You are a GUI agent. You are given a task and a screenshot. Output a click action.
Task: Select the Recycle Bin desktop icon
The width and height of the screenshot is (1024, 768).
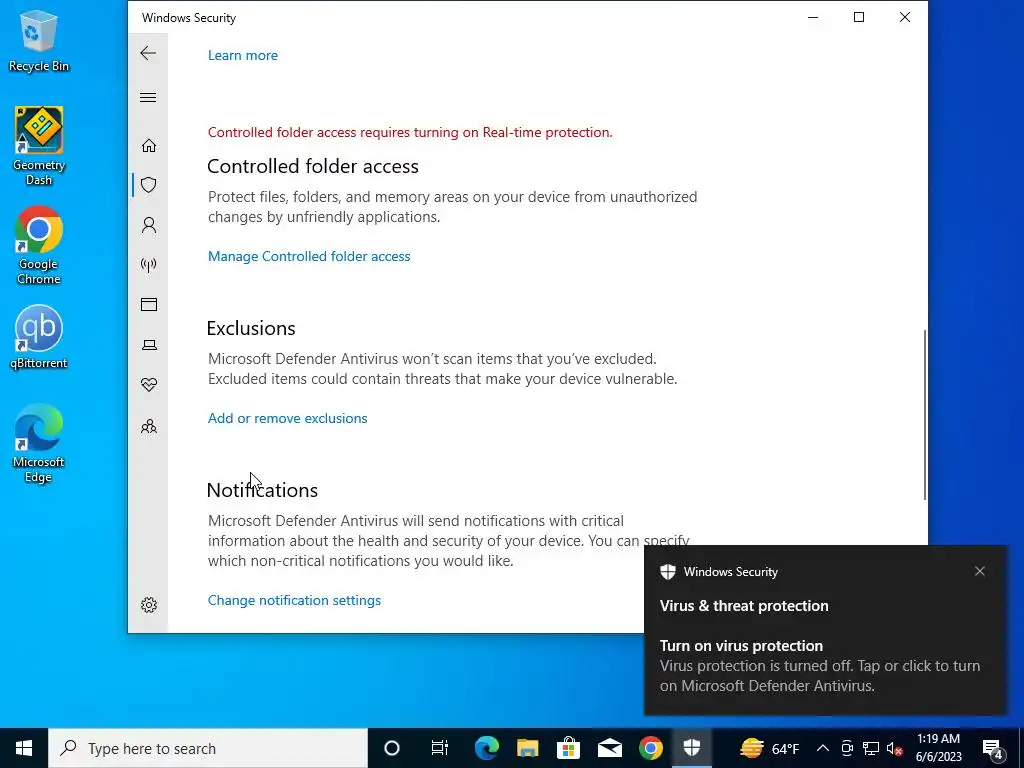tap(39, 41)
